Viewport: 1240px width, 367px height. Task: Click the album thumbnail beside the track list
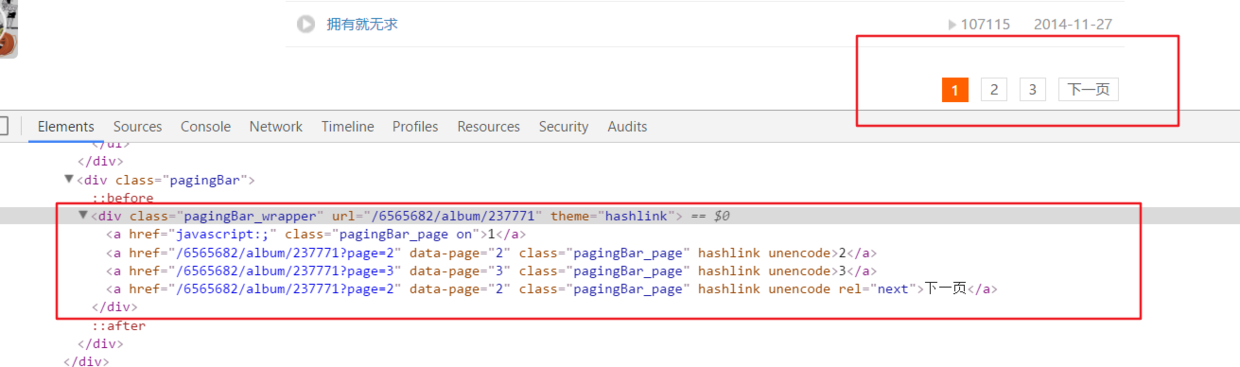tap(8, 30)
